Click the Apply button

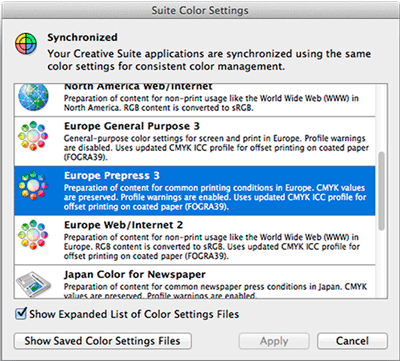pos(274,341)
